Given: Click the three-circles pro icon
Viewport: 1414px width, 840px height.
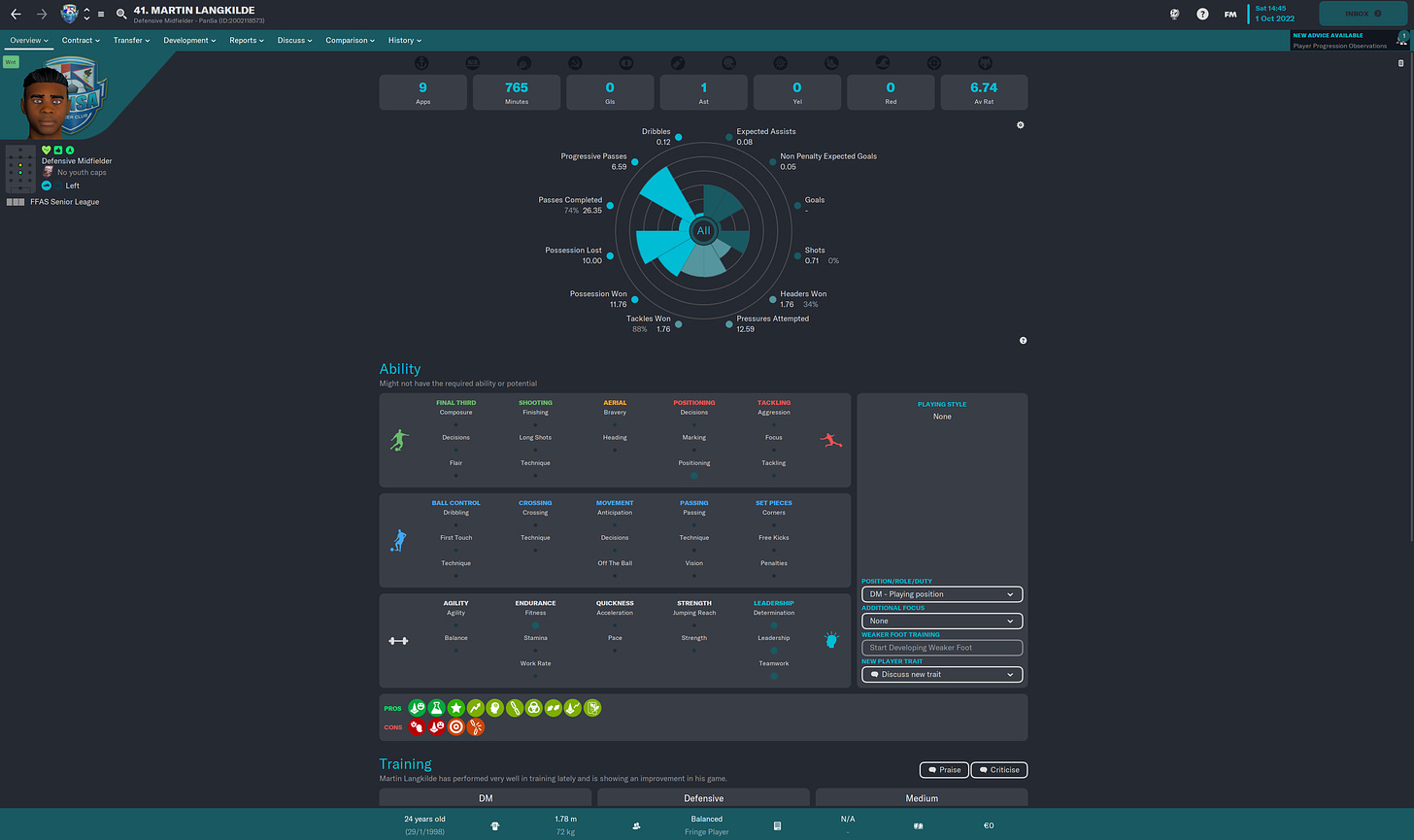Looking at the screenshot, I should tap(533, 708).
